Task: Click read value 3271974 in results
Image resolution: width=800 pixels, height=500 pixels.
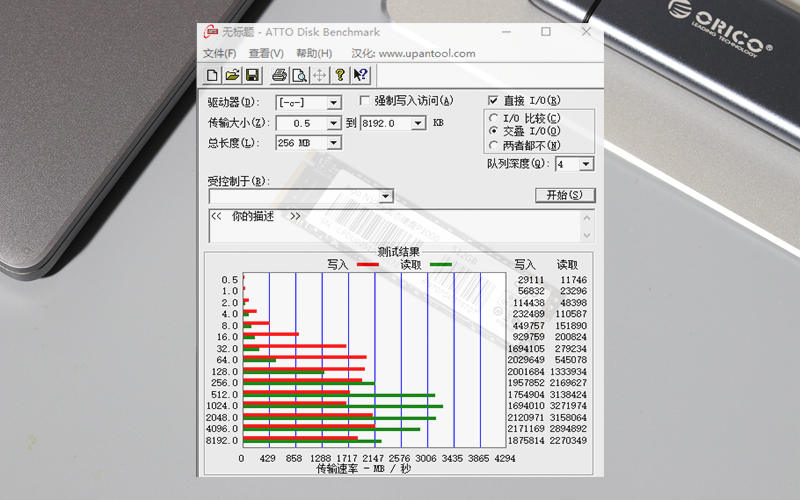Action: pyautogui.click(x=568, y=406)
